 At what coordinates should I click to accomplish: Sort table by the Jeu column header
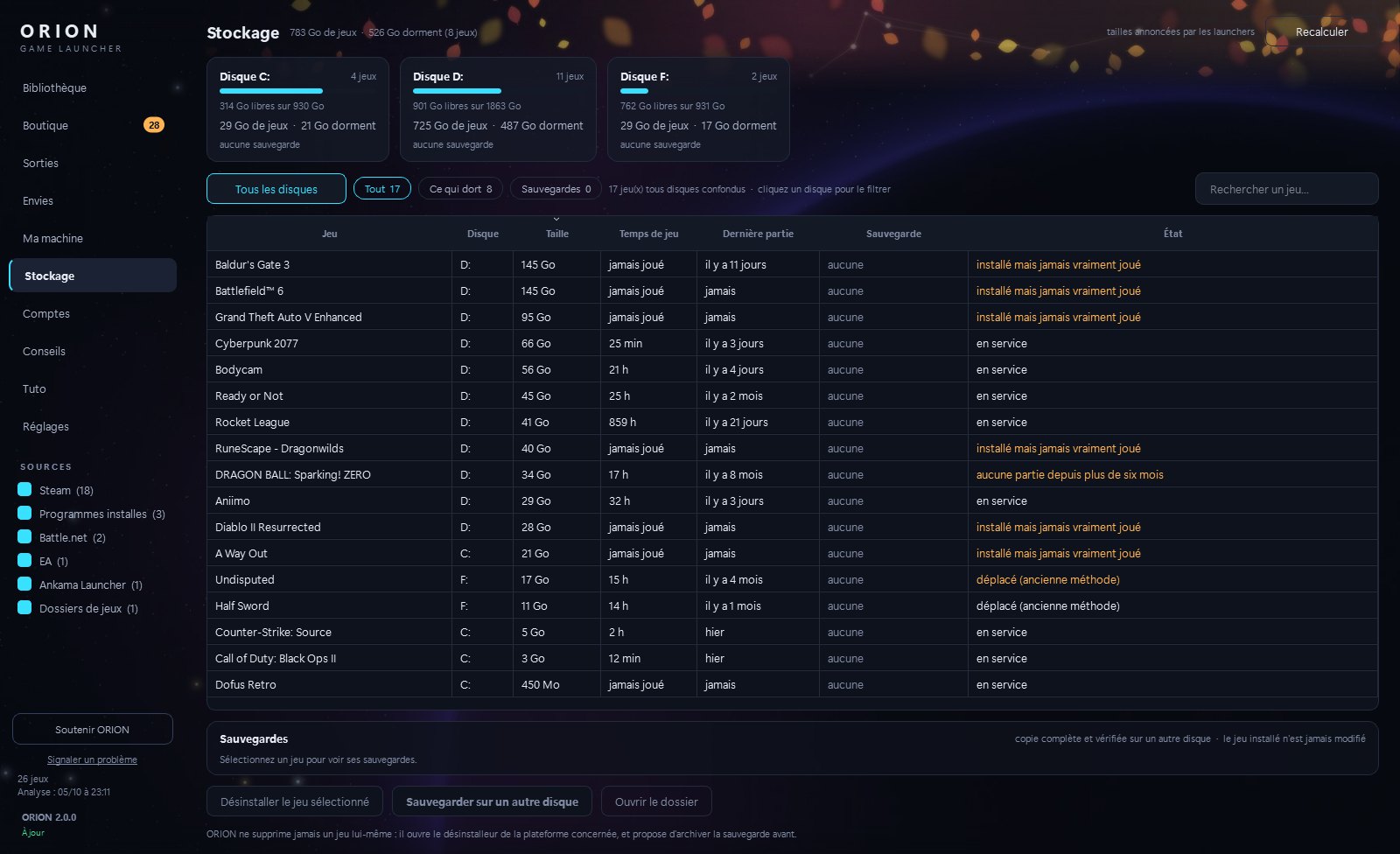[x=329, y=234]
